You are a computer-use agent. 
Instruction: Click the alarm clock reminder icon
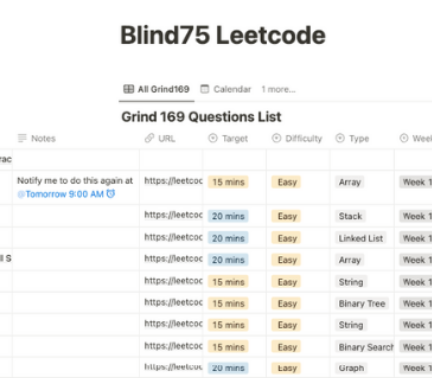[111, 194]
